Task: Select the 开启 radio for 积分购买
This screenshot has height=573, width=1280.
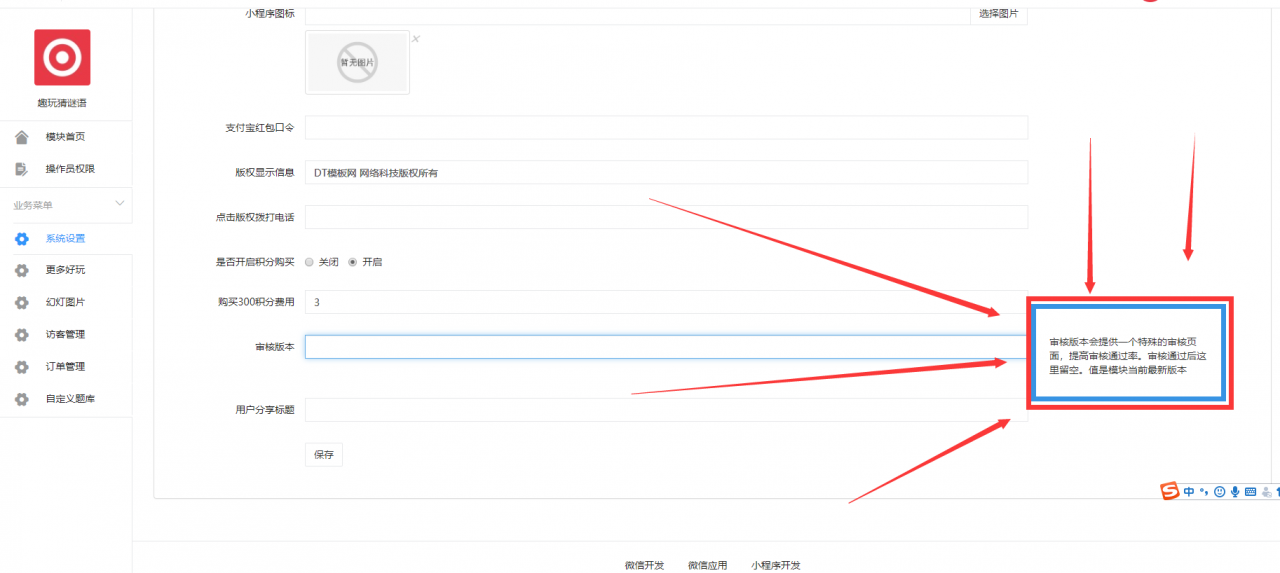Action: pos(353,262)
